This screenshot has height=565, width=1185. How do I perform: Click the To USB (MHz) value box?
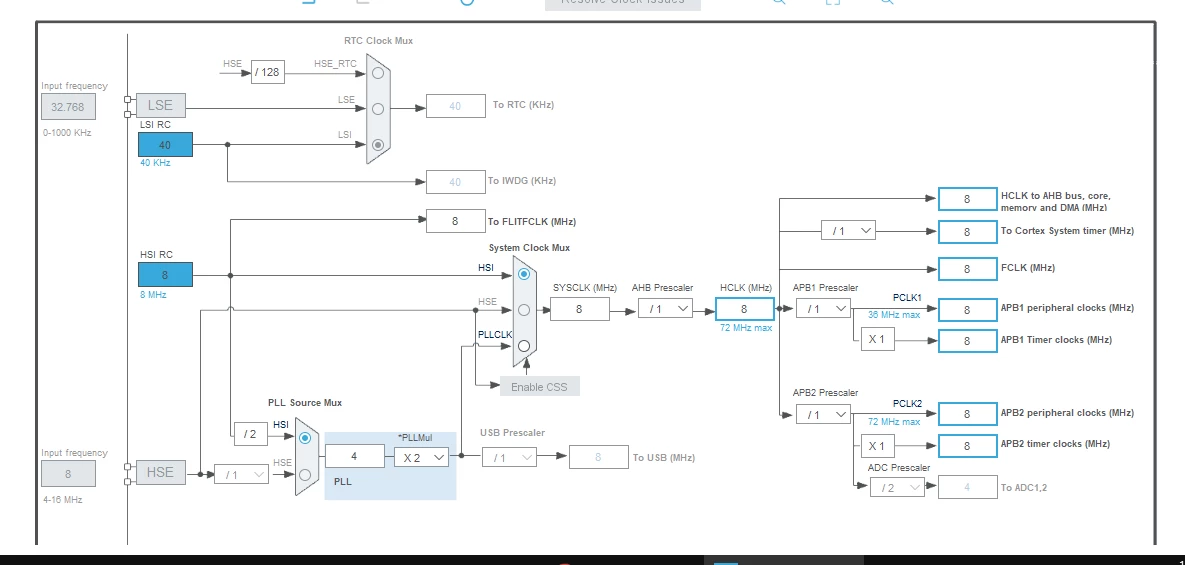point(599,457)
